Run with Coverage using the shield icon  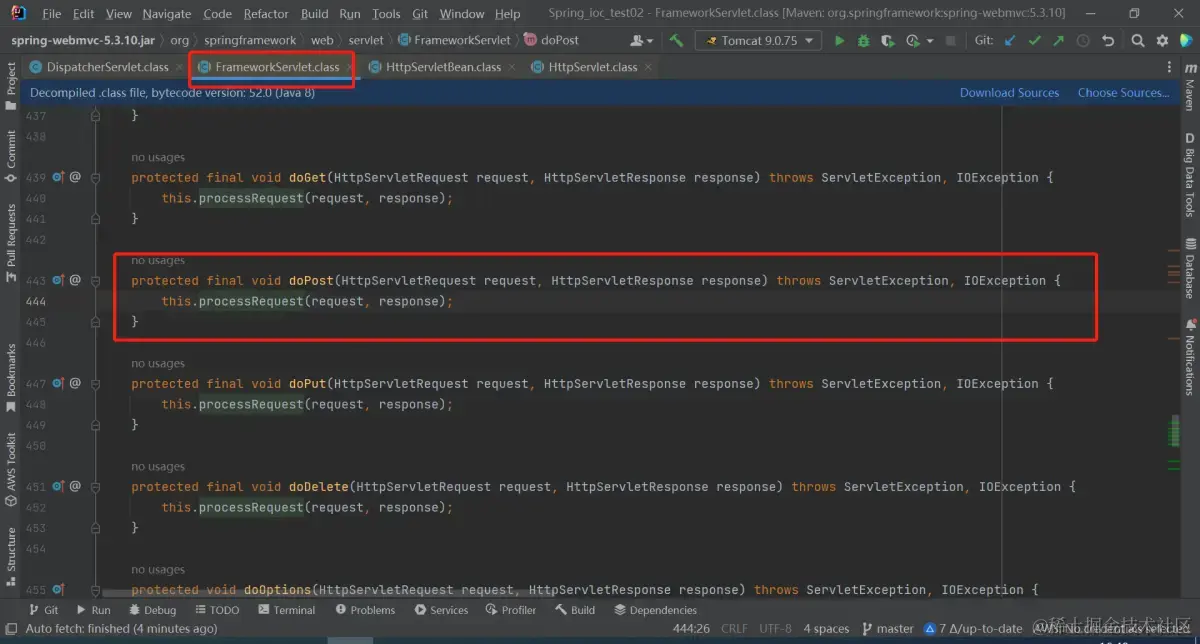[x=887, y=40]
